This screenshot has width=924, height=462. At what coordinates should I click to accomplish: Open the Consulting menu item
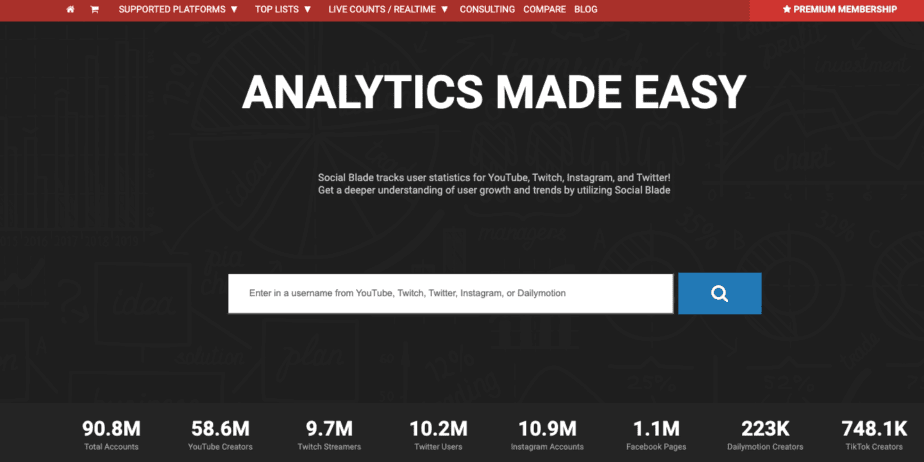pyautogui.click(x=487, y=9)
